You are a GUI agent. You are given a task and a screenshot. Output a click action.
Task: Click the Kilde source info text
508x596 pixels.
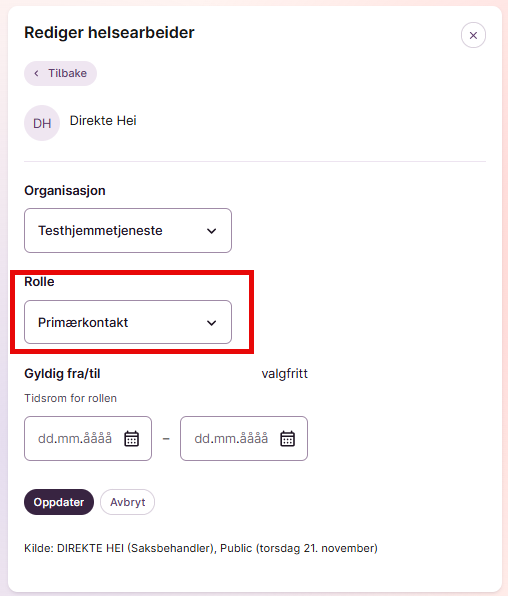coord(201,548)
